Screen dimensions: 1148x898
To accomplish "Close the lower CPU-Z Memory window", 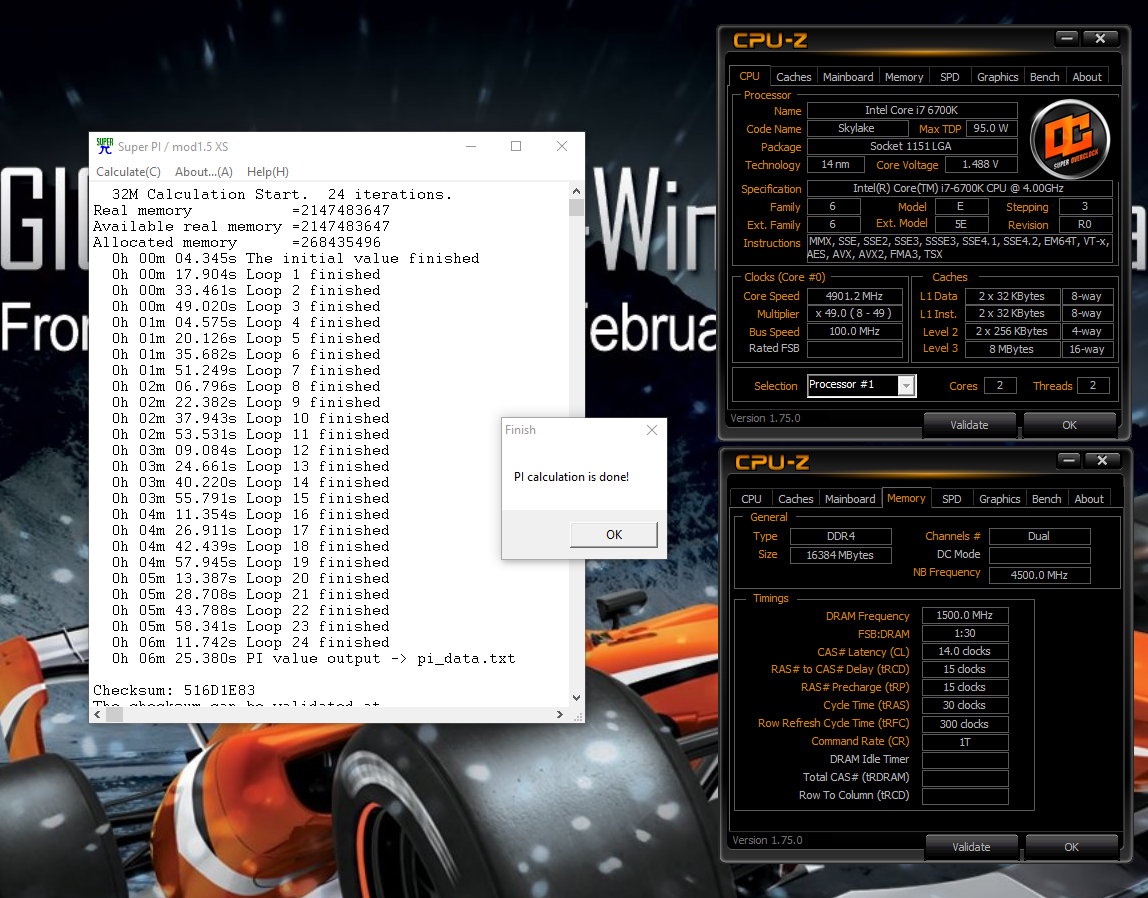I will pyautogui.click(x=1103, y=460).
